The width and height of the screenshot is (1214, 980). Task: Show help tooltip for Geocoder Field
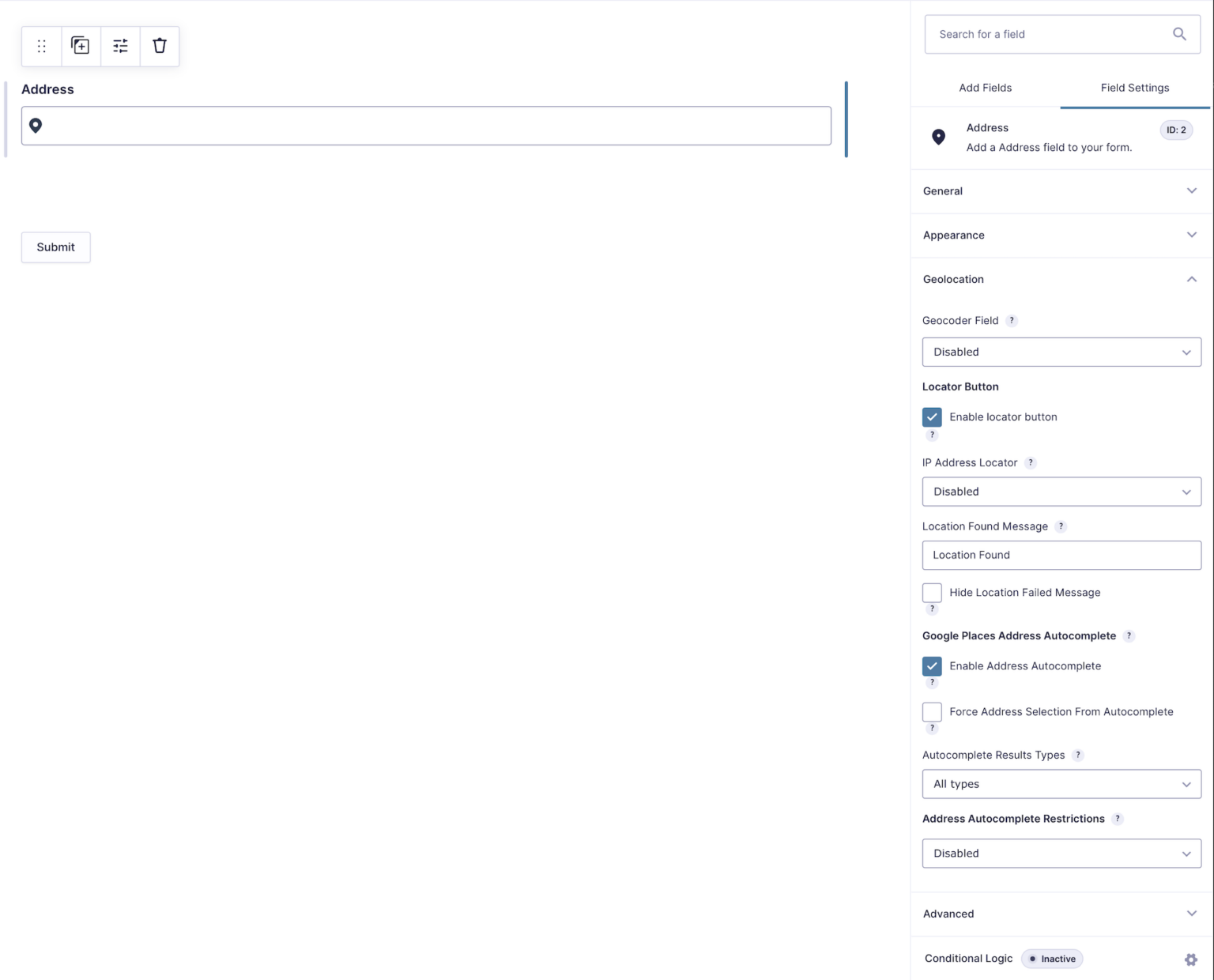pos(1012,321)
